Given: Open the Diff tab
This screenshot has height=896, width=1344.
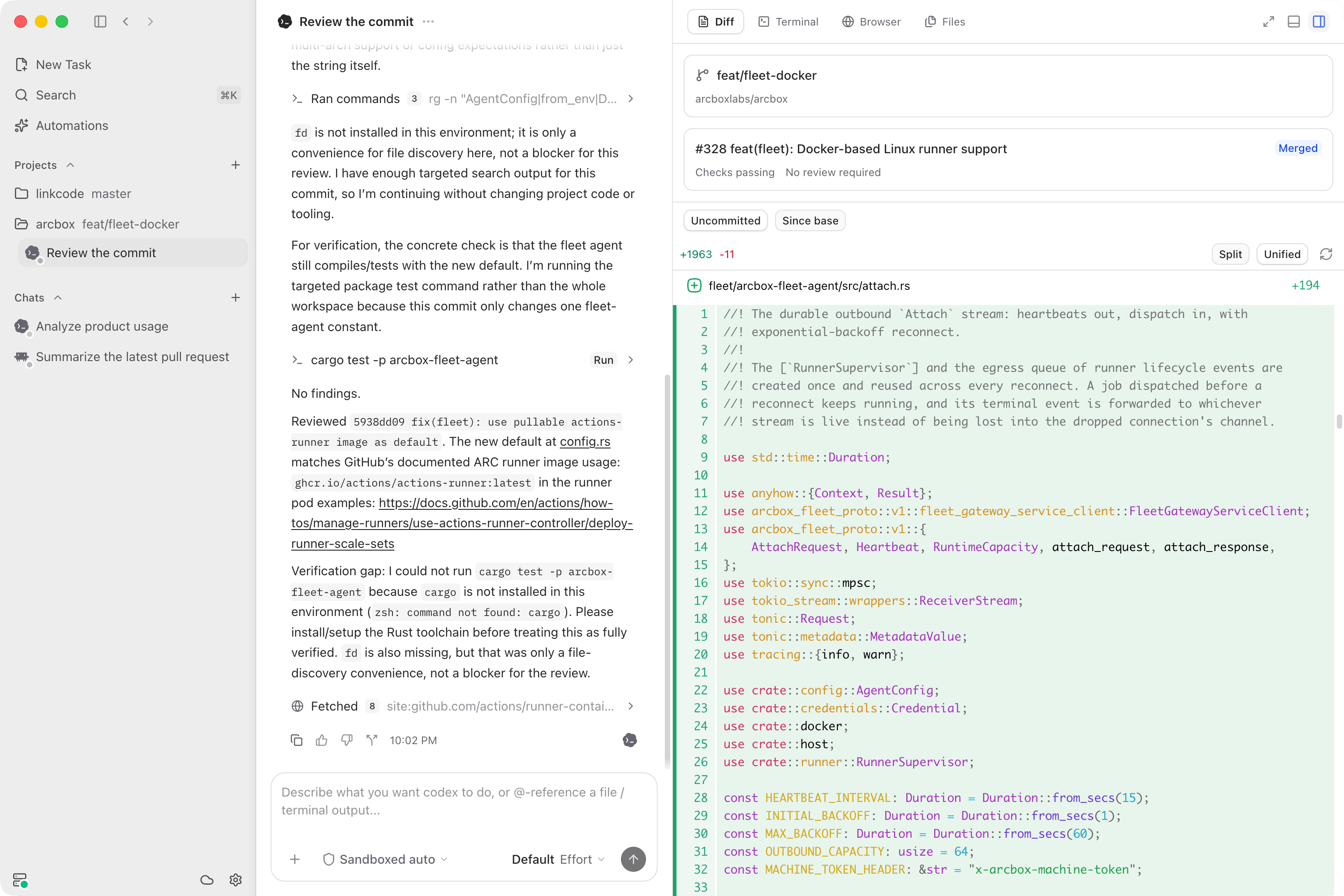Looking at the screenshot, I should click(715, 22).
